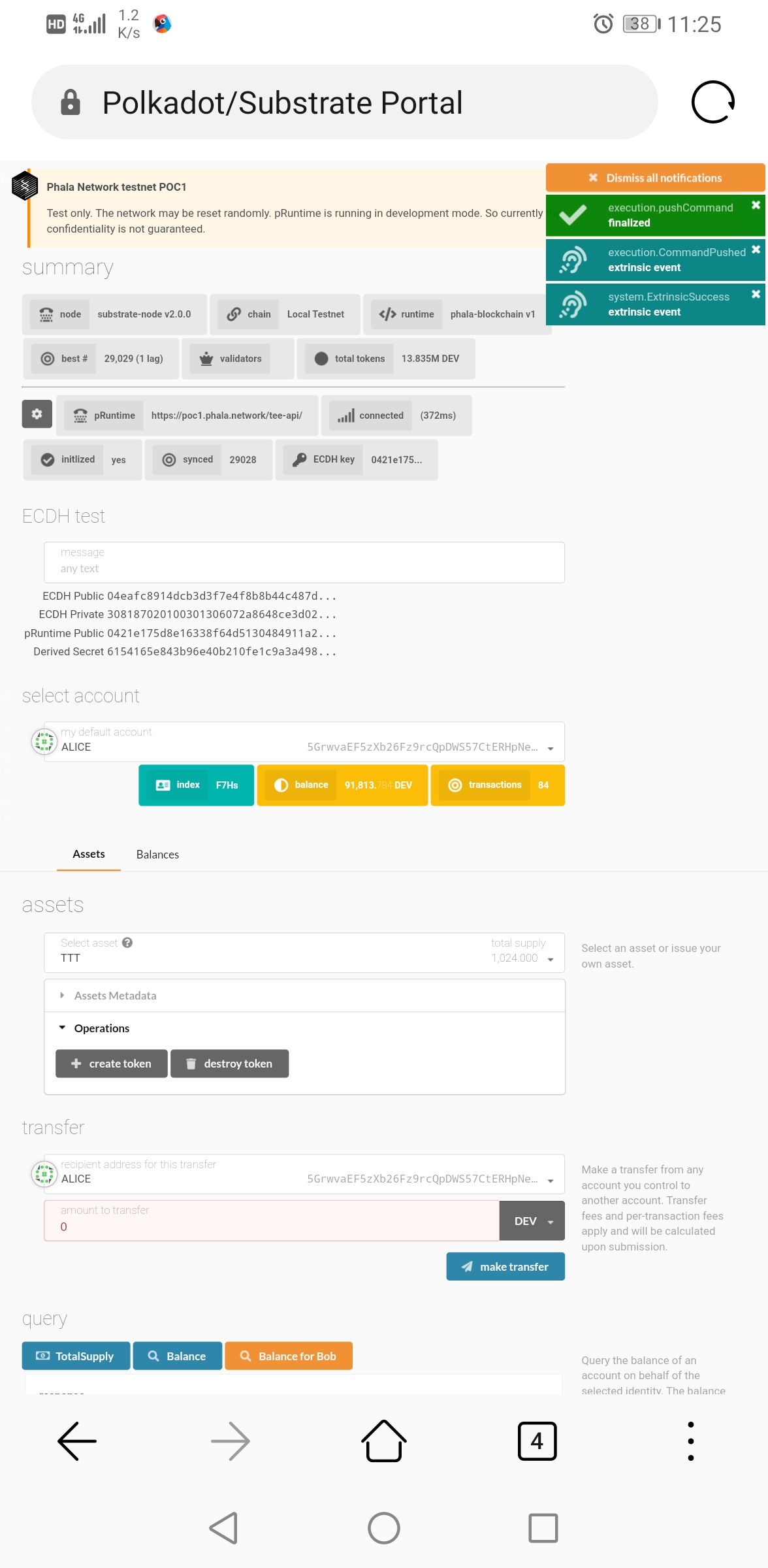Close the execution.pushCommand finalized notification
Screen dimensions: 768x1568
point(756,205)
